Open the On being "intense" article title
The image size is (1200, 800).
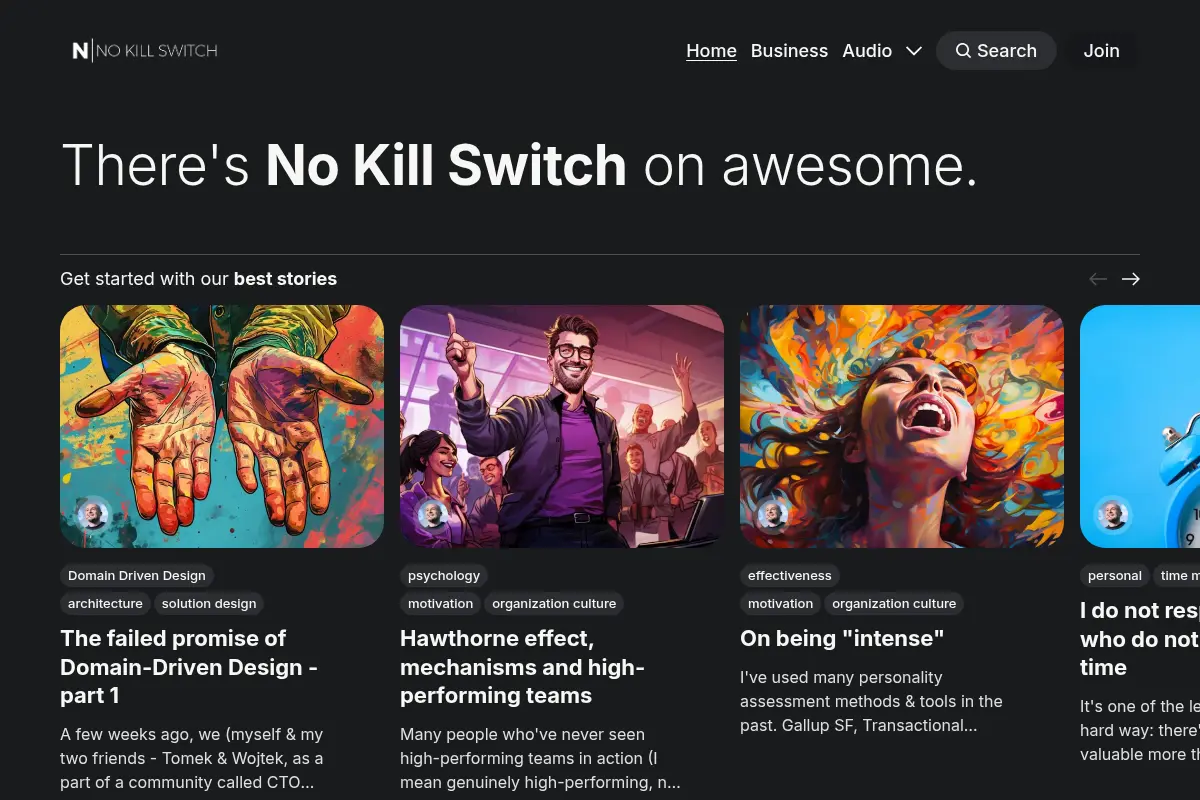pos(842,638)
